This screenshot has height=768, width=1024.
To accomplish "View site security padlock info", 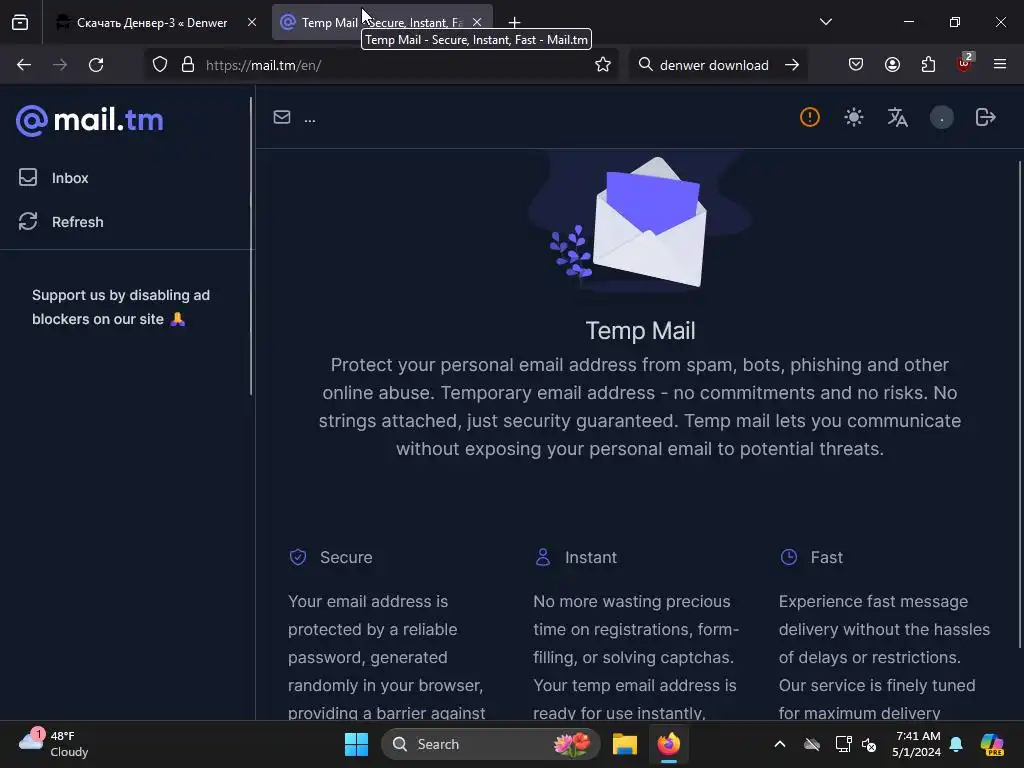I will 188,65.
